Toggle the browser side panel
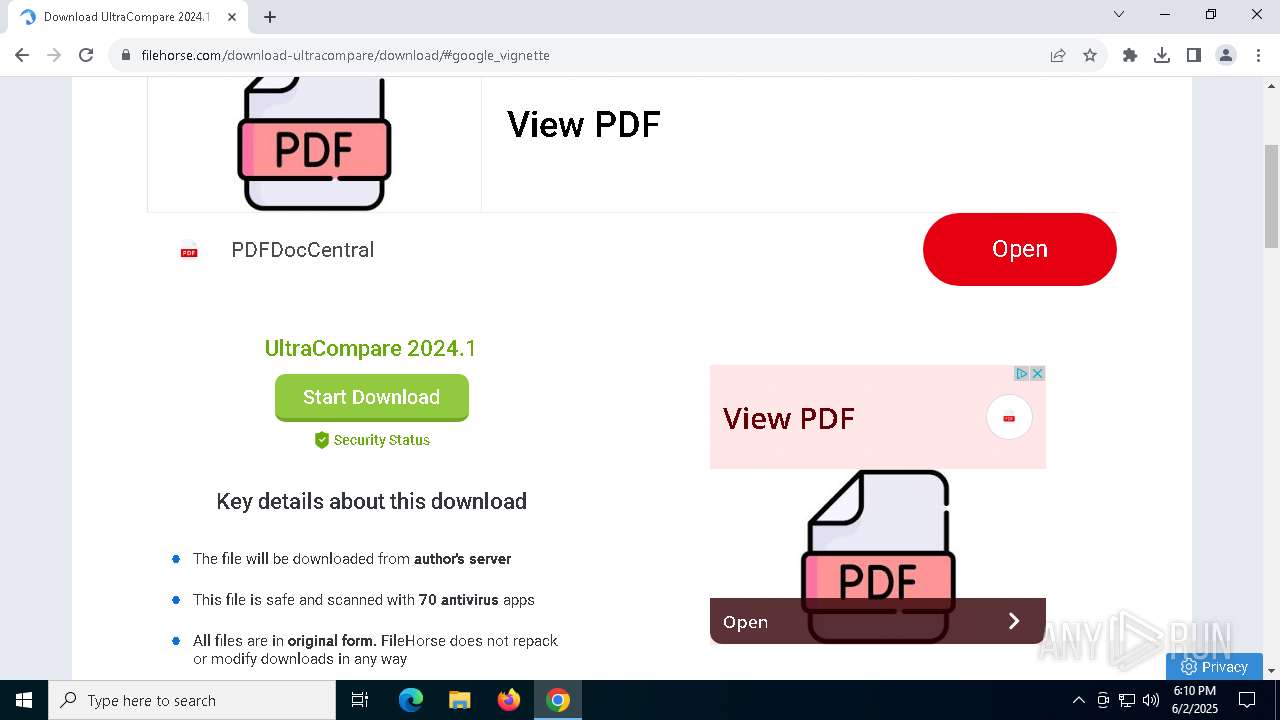 point(1194,55)
